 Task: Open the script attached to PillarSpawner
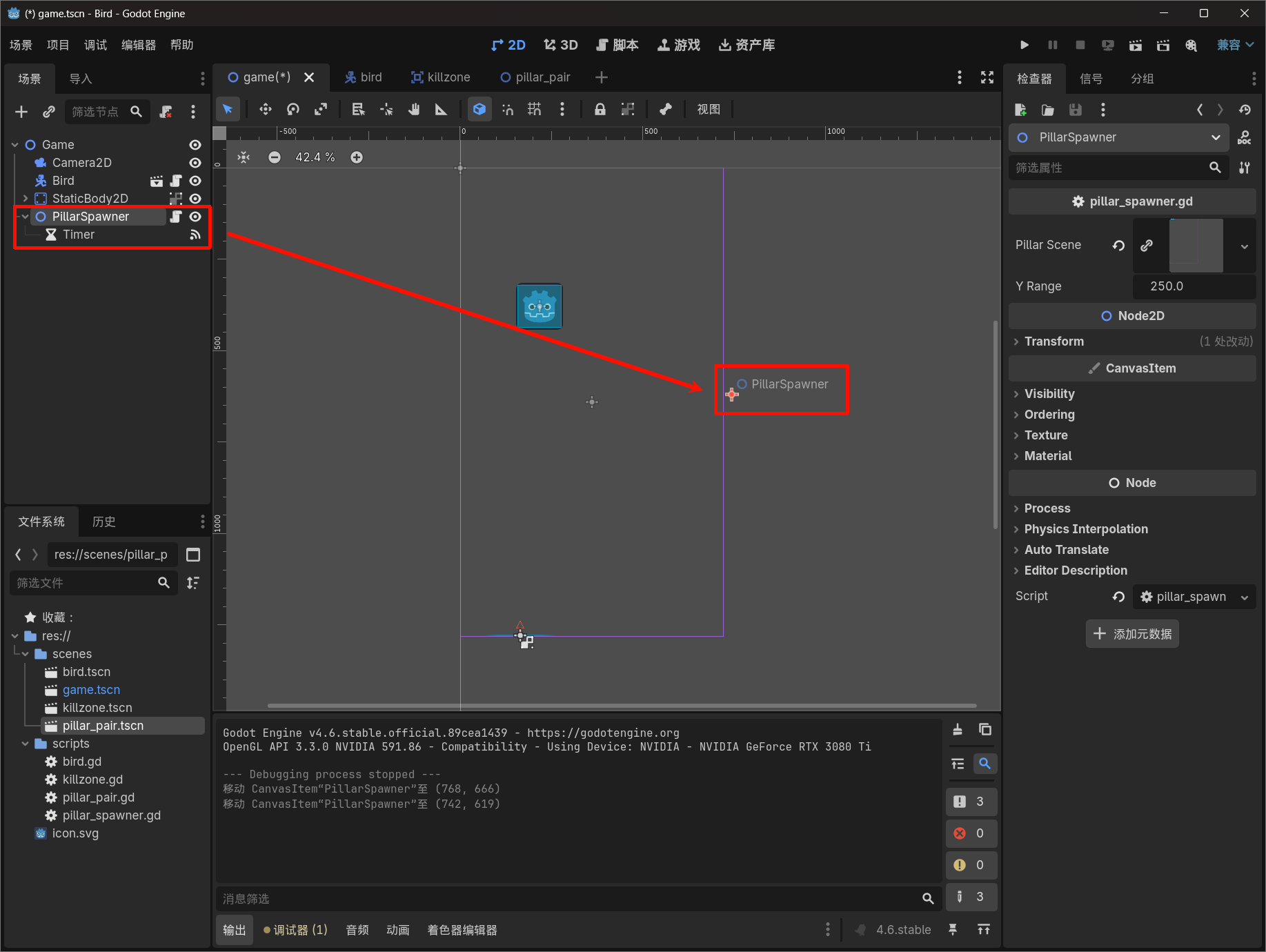(176, 217)
